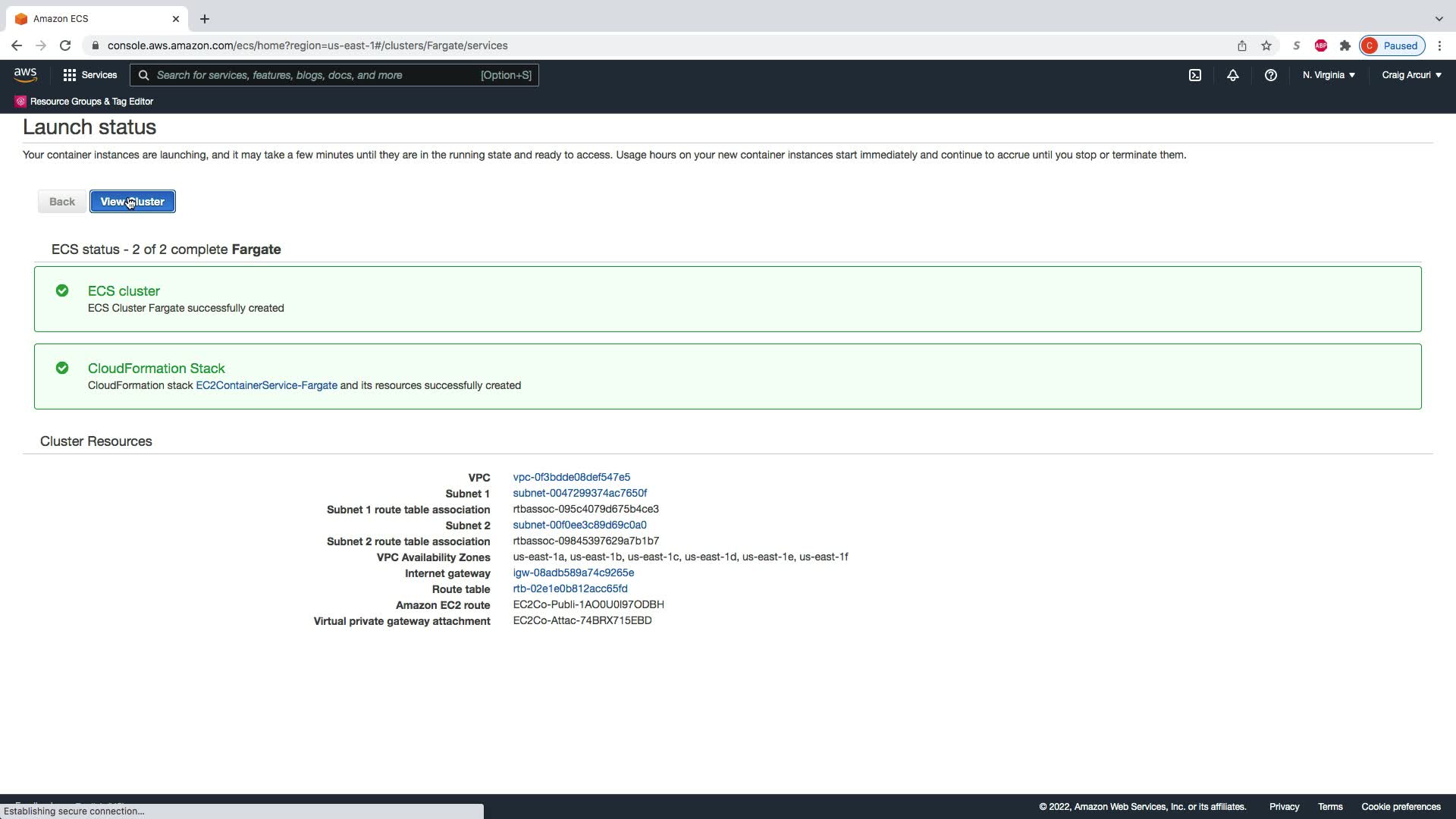The height and width of the screenshot is (819, 1456).
Task: Open the EC2ContainerService-Fargate stack link
Action: click(x=266, y=385)
